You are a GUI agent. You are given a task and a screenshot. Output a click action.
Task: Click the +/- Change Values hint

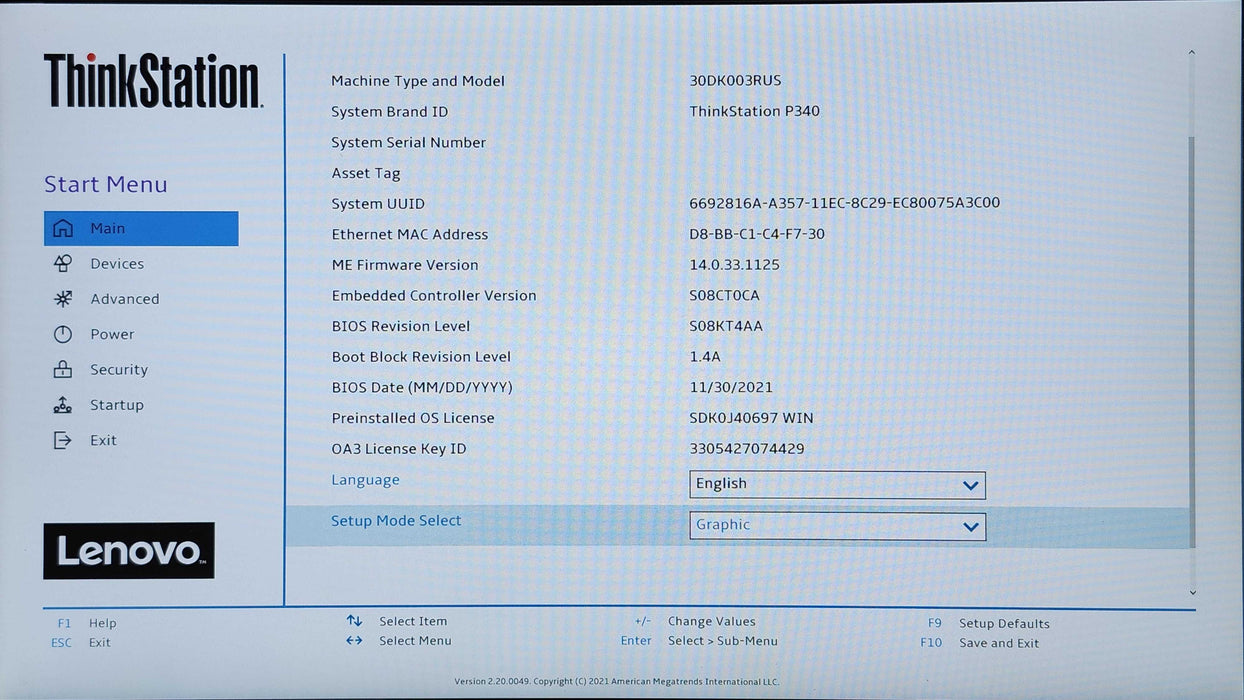[695, 621]
